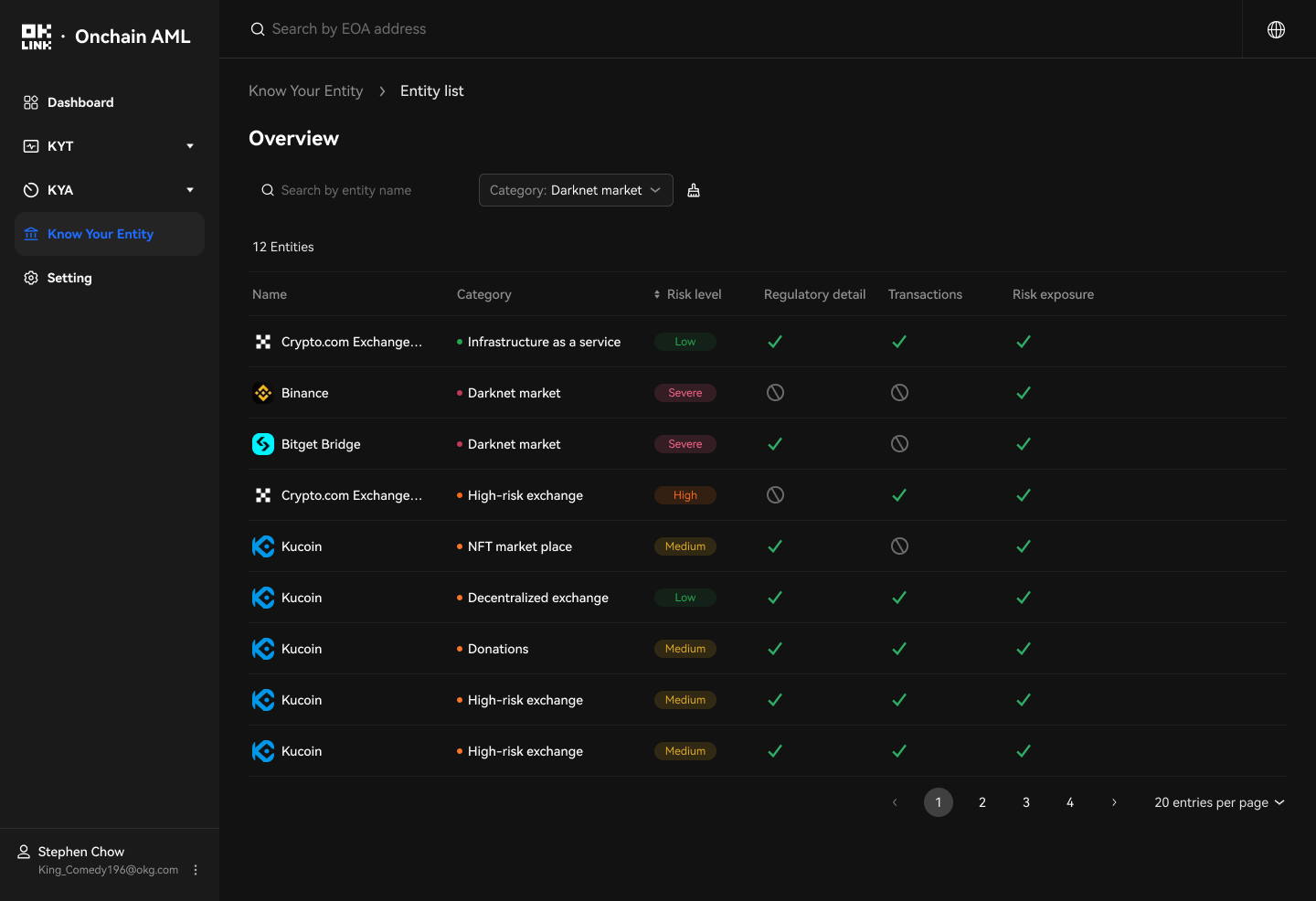The image size is (1316, 901).
Task: Click Transactions blocked icon in Bitget Bridge row
Action: click(899, 444)
